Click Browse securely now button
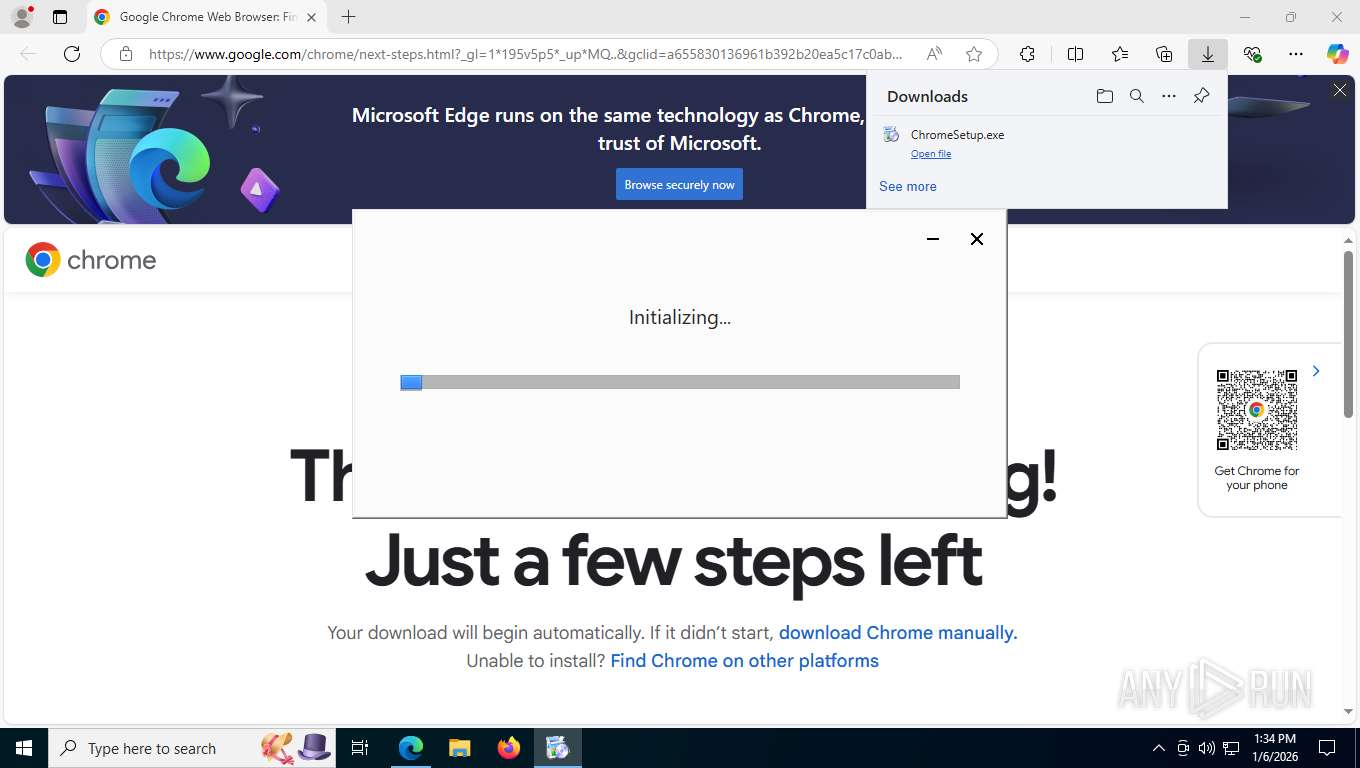Screen dimensions: 1360x768 click(x=679, y=184)
